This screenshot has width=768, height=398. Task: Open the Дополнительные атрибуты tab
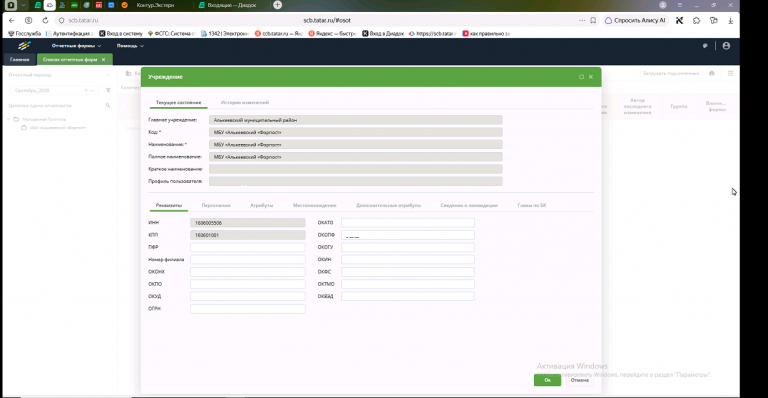[388, 205]
